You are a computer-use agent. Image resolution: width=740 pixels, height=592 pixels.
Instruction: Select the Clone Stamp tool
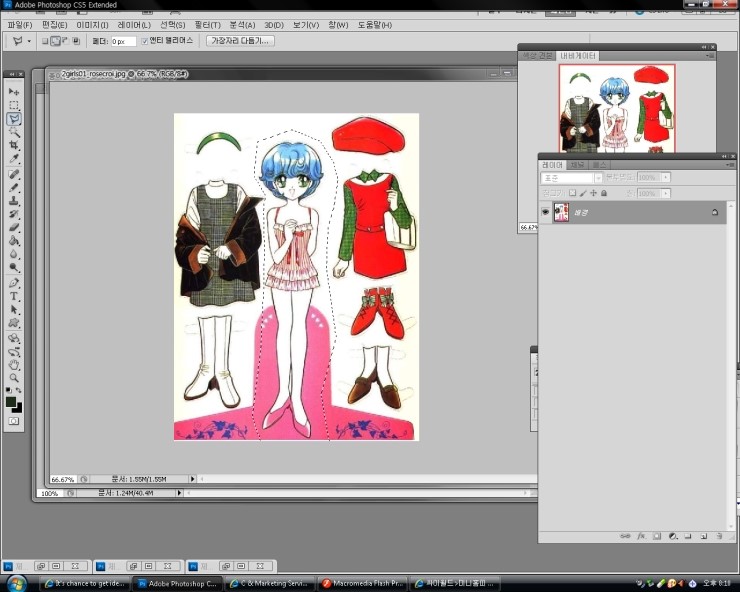pos(14,201)
